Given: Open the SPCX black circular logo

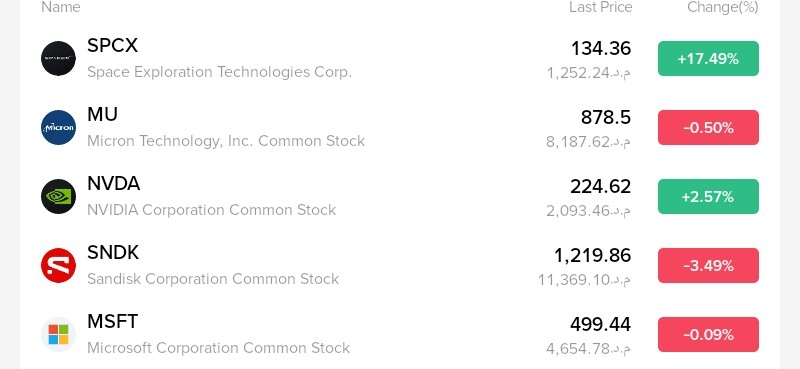Looking at the screenshot, I should (x=59, y=58).
